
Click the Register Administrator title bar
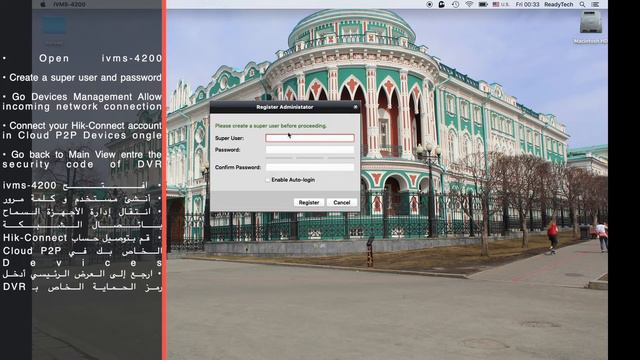click(284, 107)
